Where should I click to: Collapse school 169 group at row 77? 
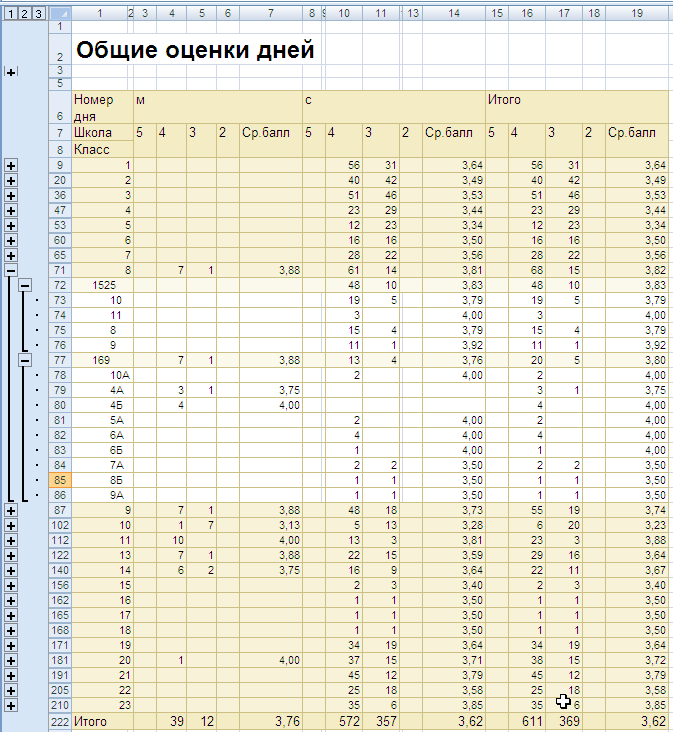coord(25,360)
